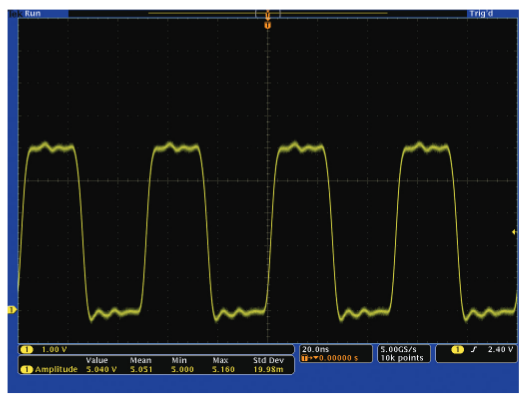525x400 pixels.
Task: Click the rising edge trigger slope icon
Action: tap(474, 349)
